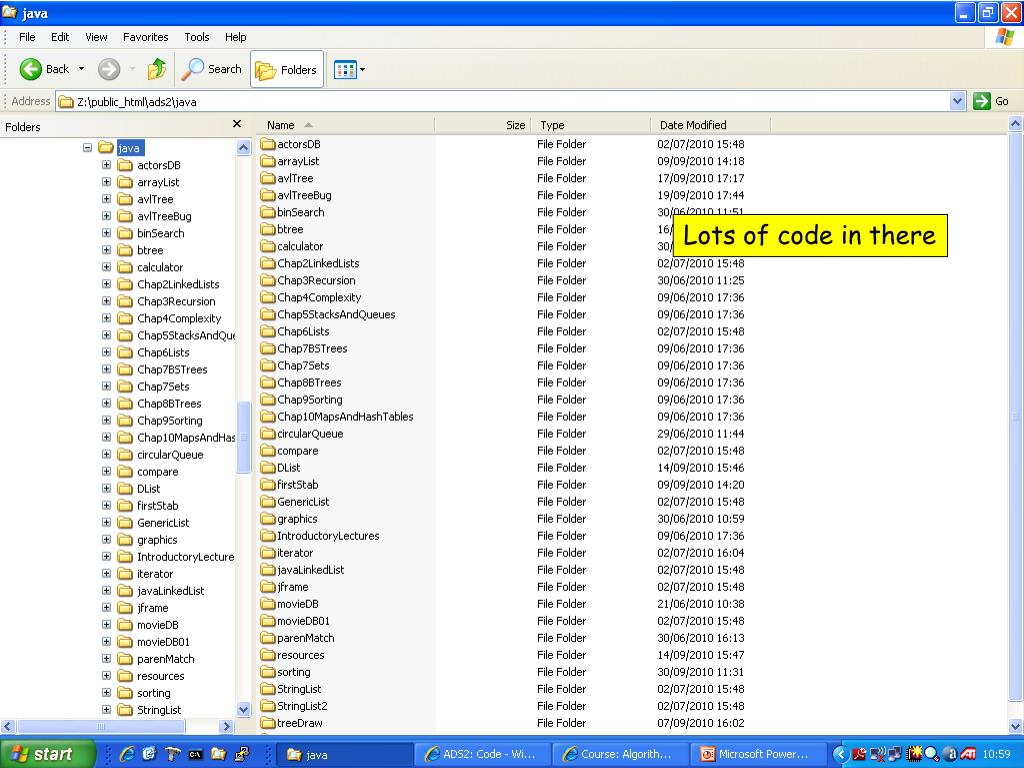The width and height of the screenshot is (1024, 768).
Task: Open the Search pane
Action: (211, 69)
